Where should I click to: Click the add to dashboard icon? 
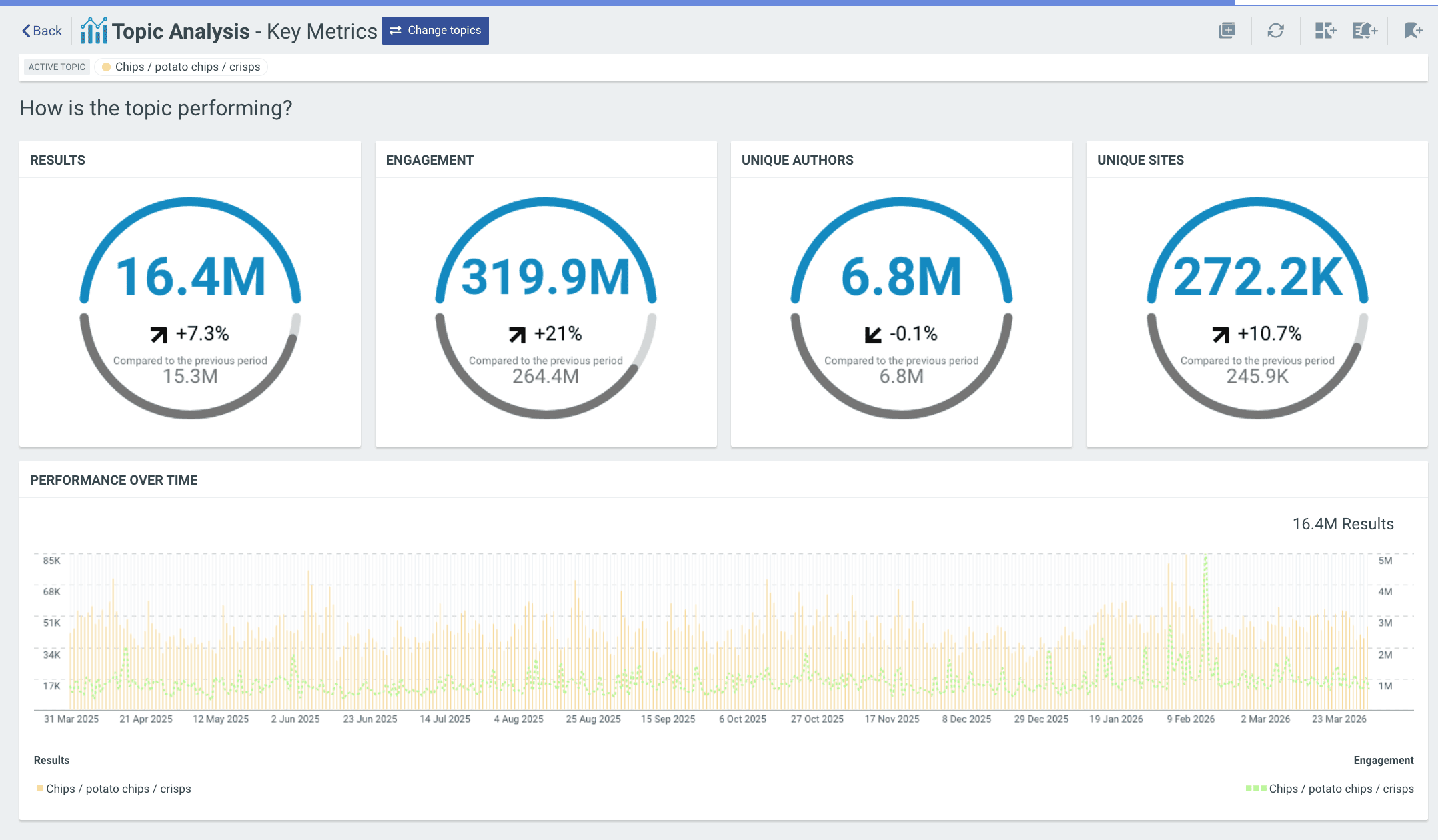tap(1325, 31)
